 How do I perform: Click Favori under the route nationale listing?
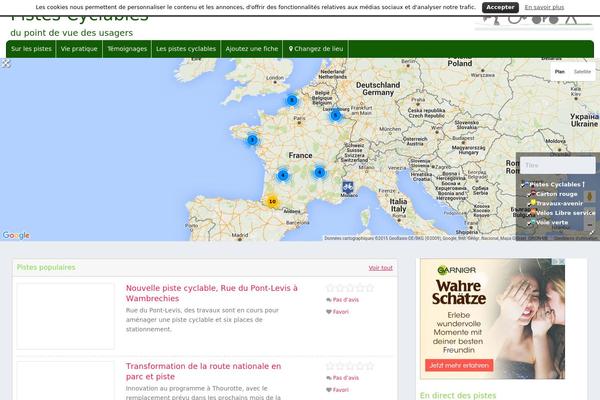click(x=341, y=390)
